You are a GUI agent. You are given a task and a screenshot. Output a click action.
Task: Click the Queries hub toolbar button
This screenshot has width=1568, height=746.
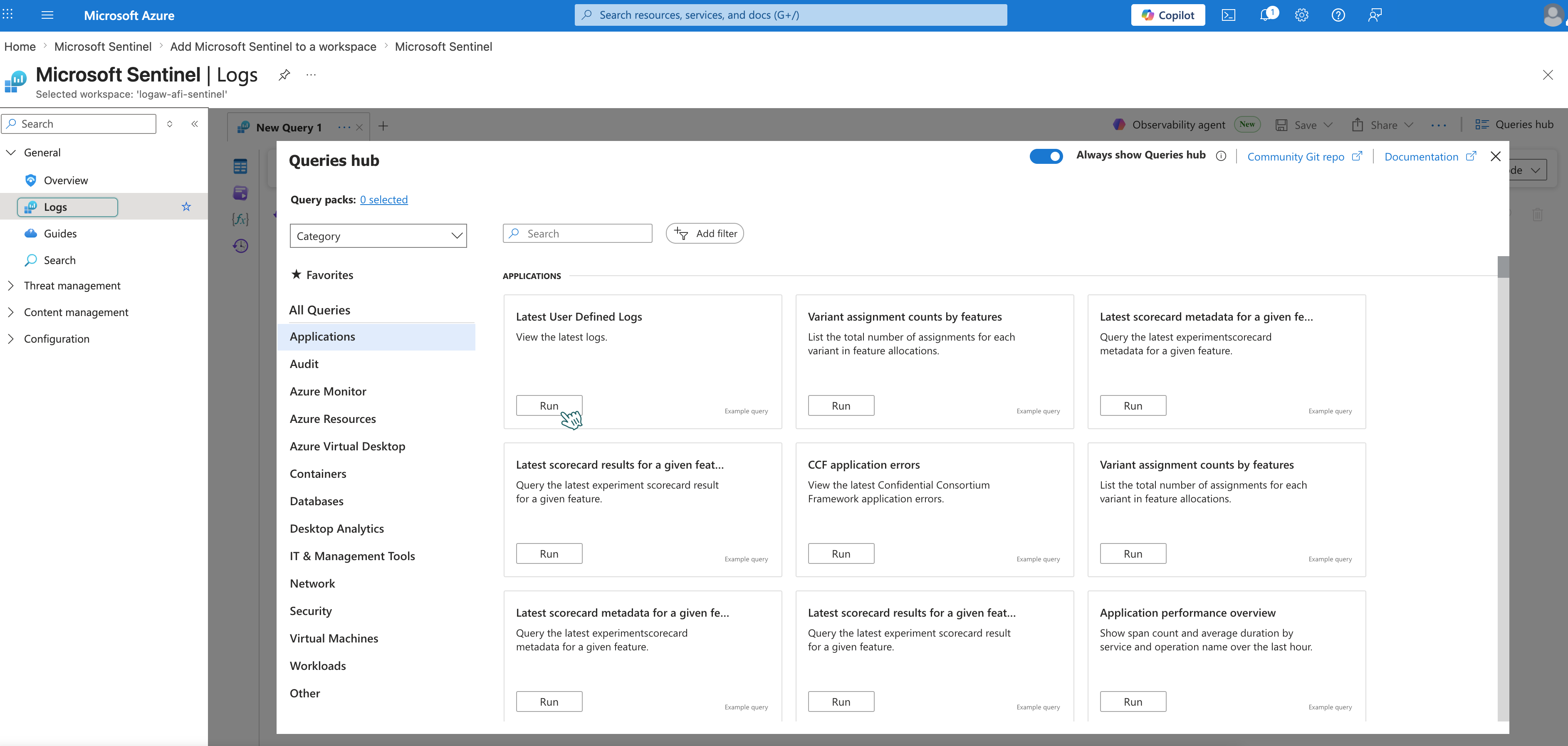1514,125
